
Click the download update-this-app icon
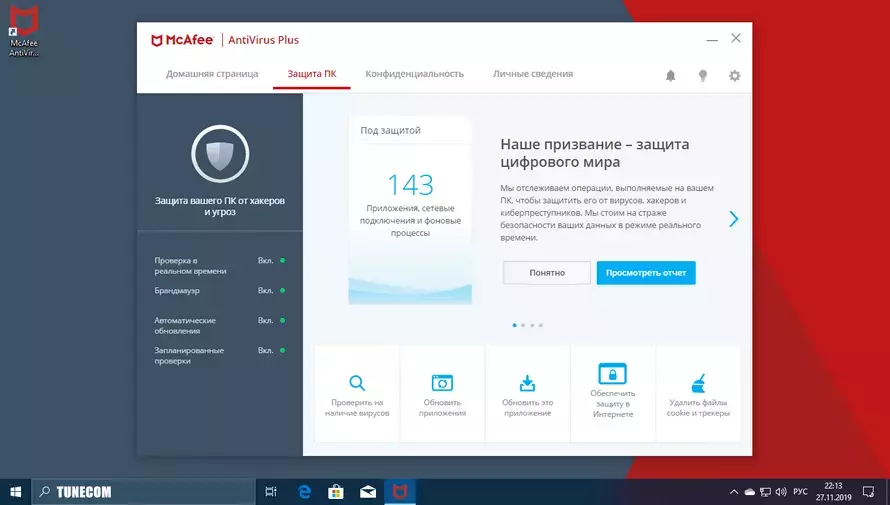527,383
